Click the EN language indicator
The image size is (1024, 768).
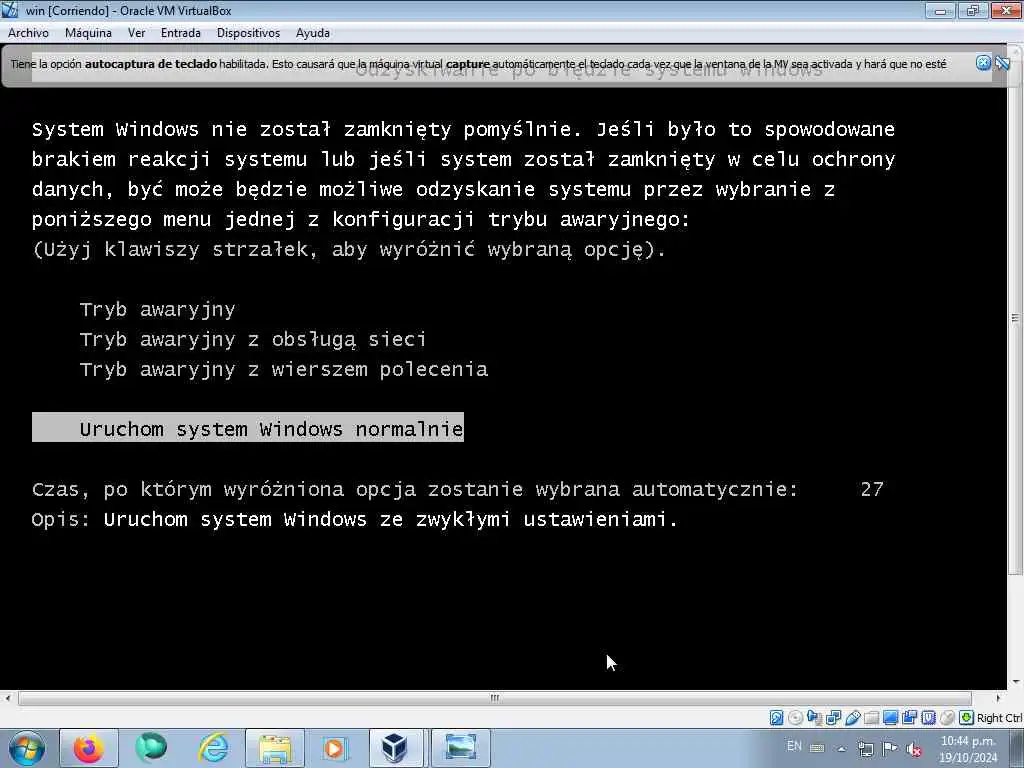[x=794, y=746]
